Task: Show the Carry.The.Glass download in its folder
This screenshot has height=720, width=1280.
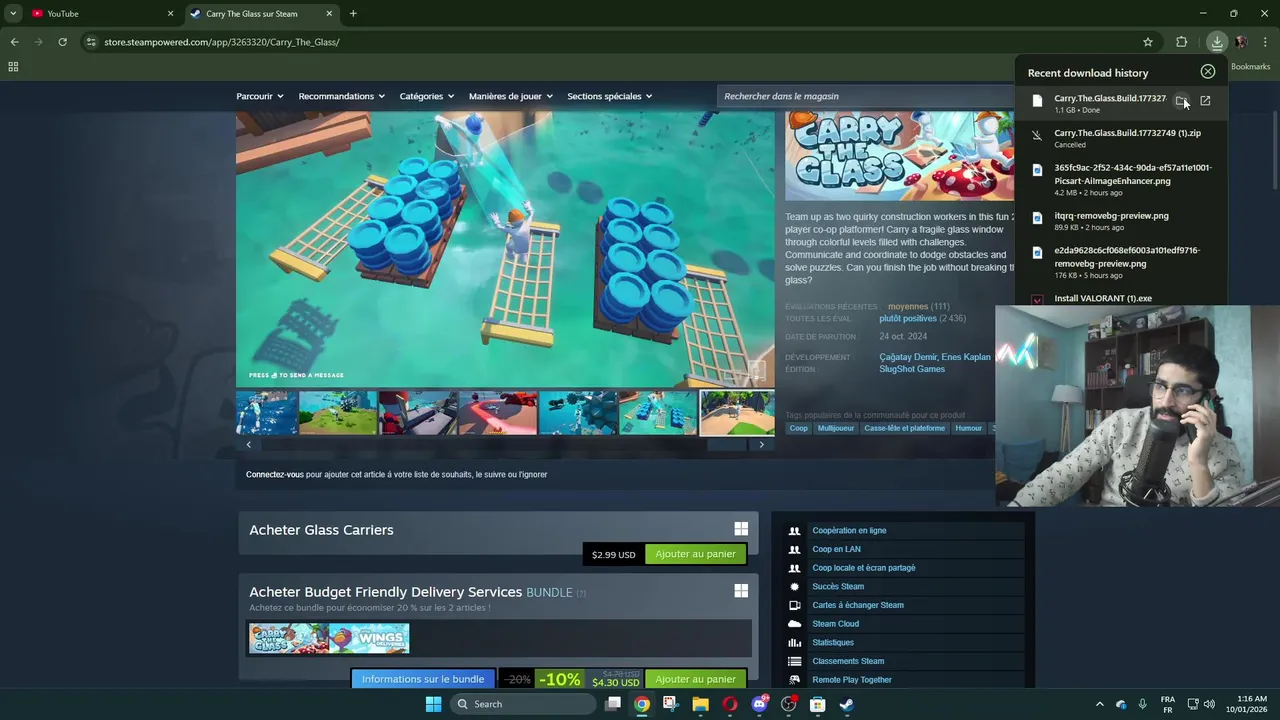Action: (1181, 101)
